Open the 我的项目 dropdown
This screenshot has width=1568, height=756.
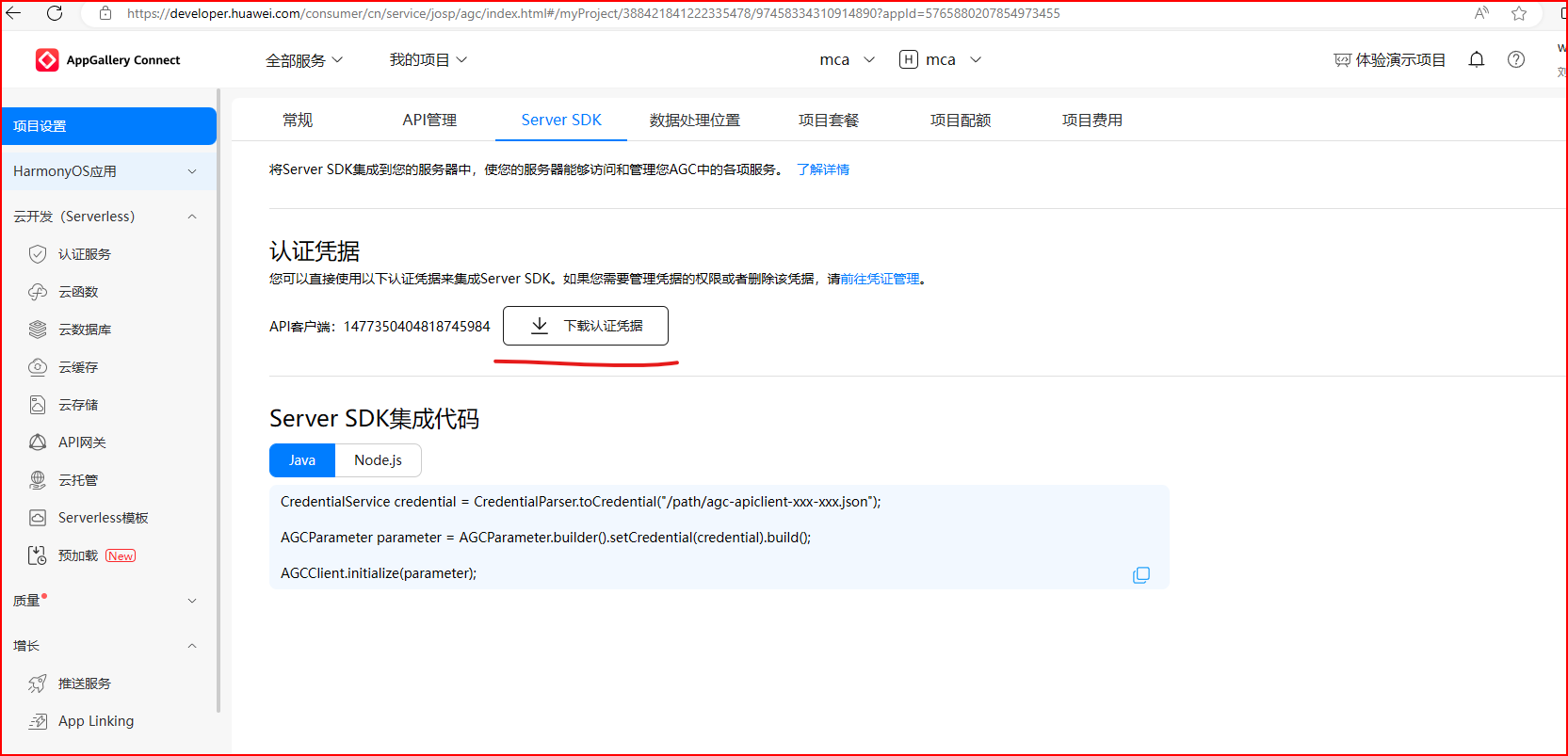click(x=428, y=59)
